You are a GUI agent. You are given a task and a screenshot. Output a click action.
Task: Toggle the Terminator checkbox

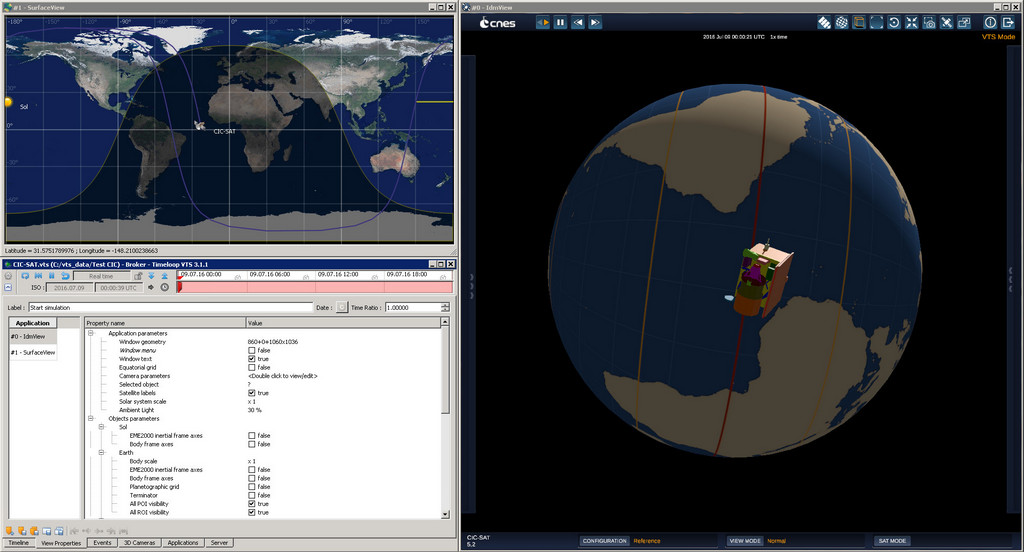pos(252,495)
